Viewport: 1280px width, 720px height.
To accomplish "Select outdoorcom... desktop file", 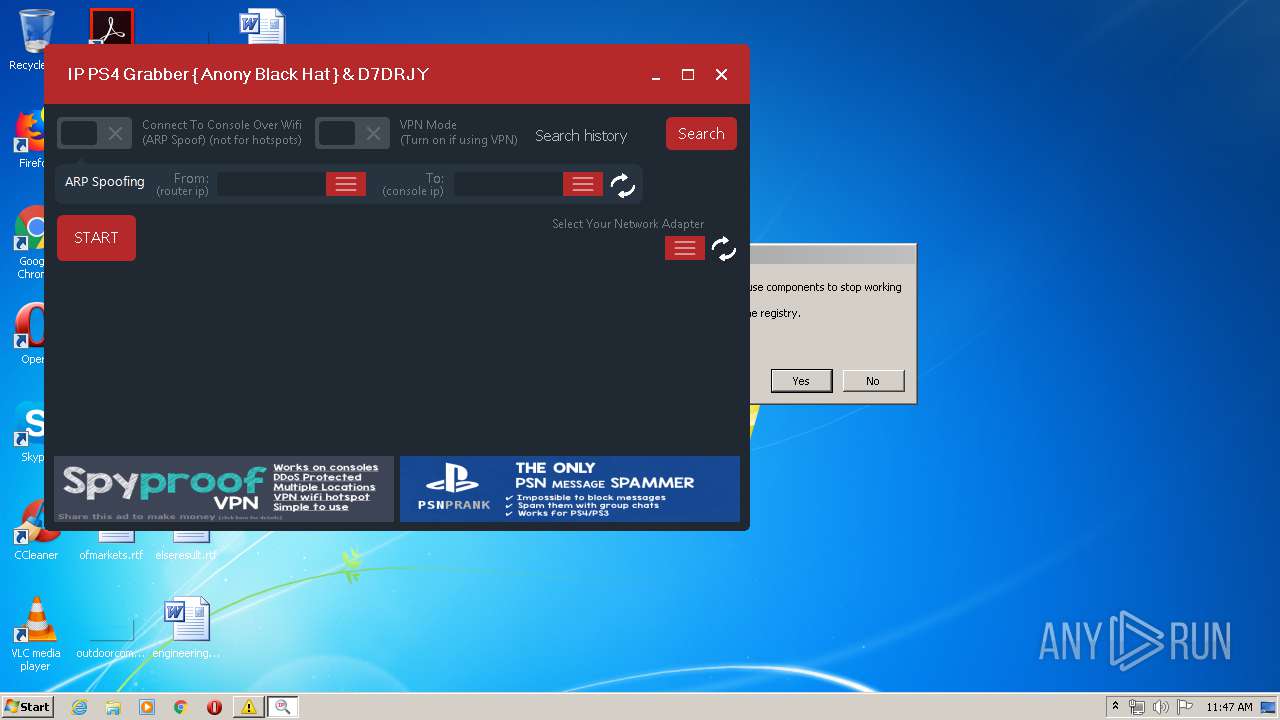I will (x=111, y=634).
